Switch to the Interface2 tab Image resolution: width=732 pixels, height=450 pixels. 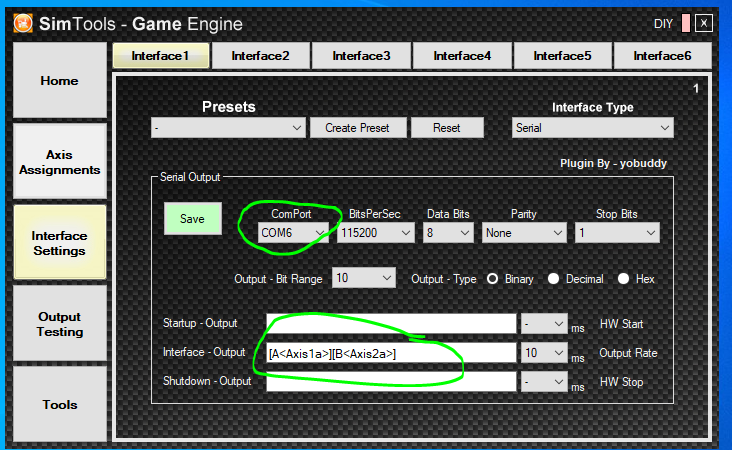click(260, 56)
